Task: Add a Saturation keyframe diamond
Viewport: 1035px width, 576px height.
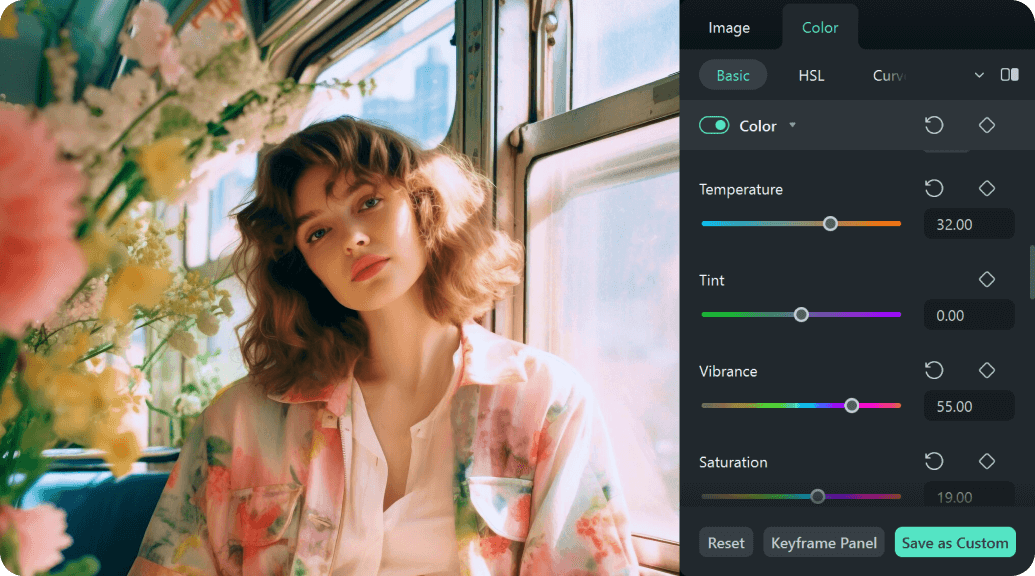Action: 987,462
